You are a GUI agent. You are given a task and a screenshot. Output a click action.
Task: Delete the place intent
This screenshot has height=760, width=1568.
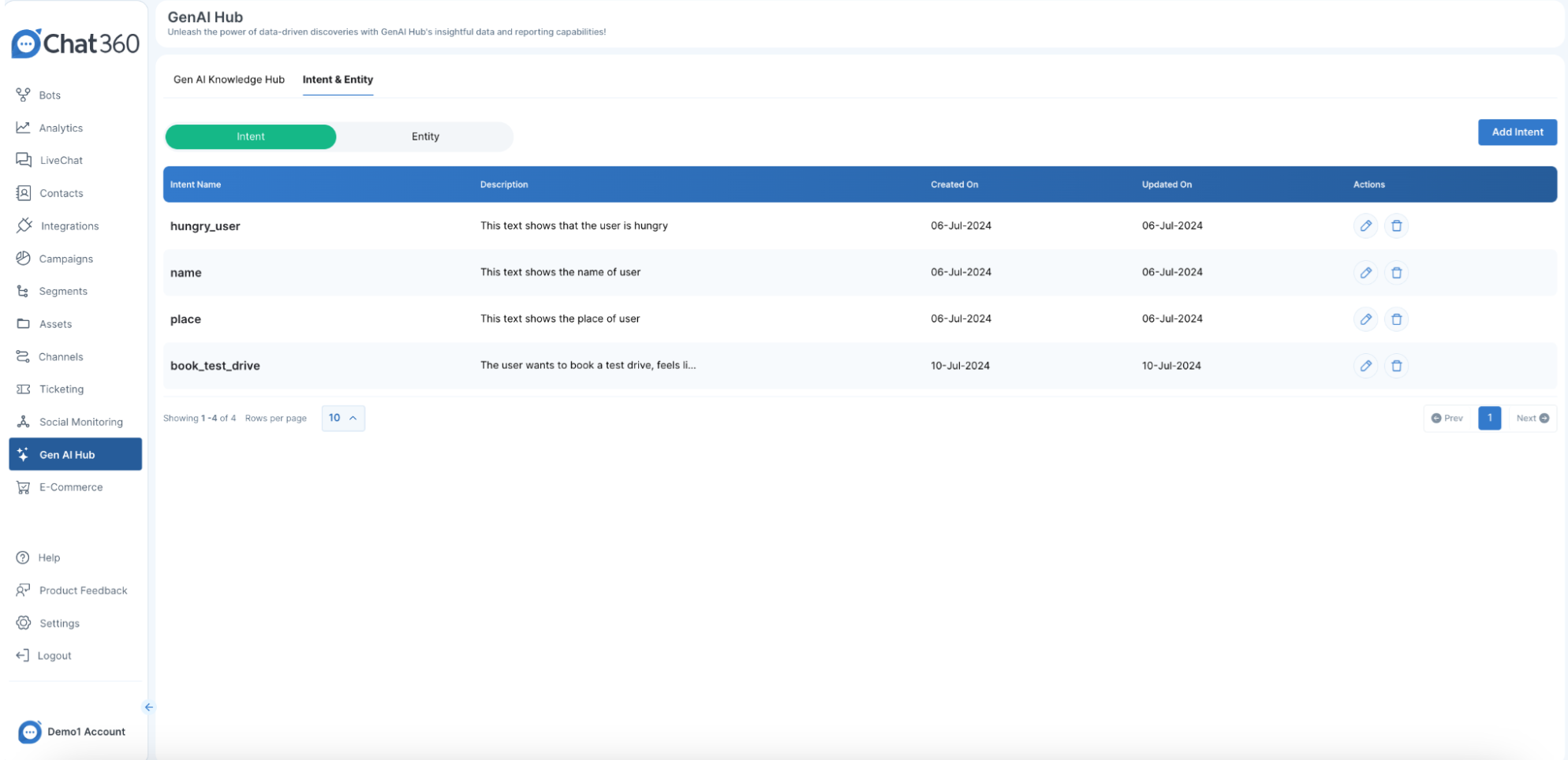click(1396, 319)
